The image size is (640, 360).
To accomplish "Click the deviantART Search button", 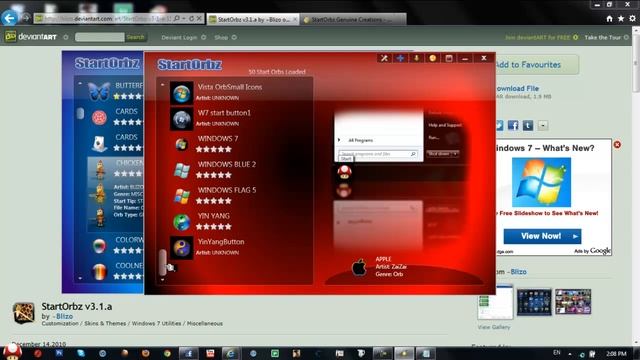I will click(136, 37).
